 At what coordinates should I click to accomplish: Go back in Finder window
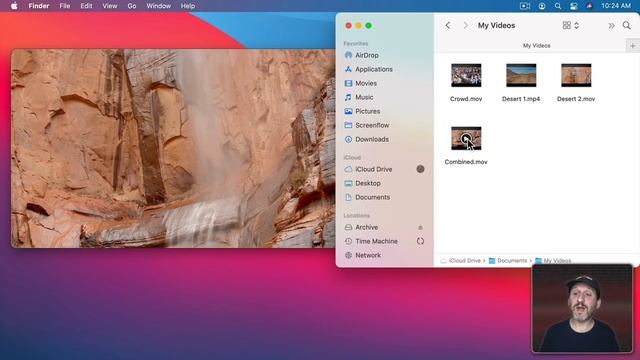448,25
